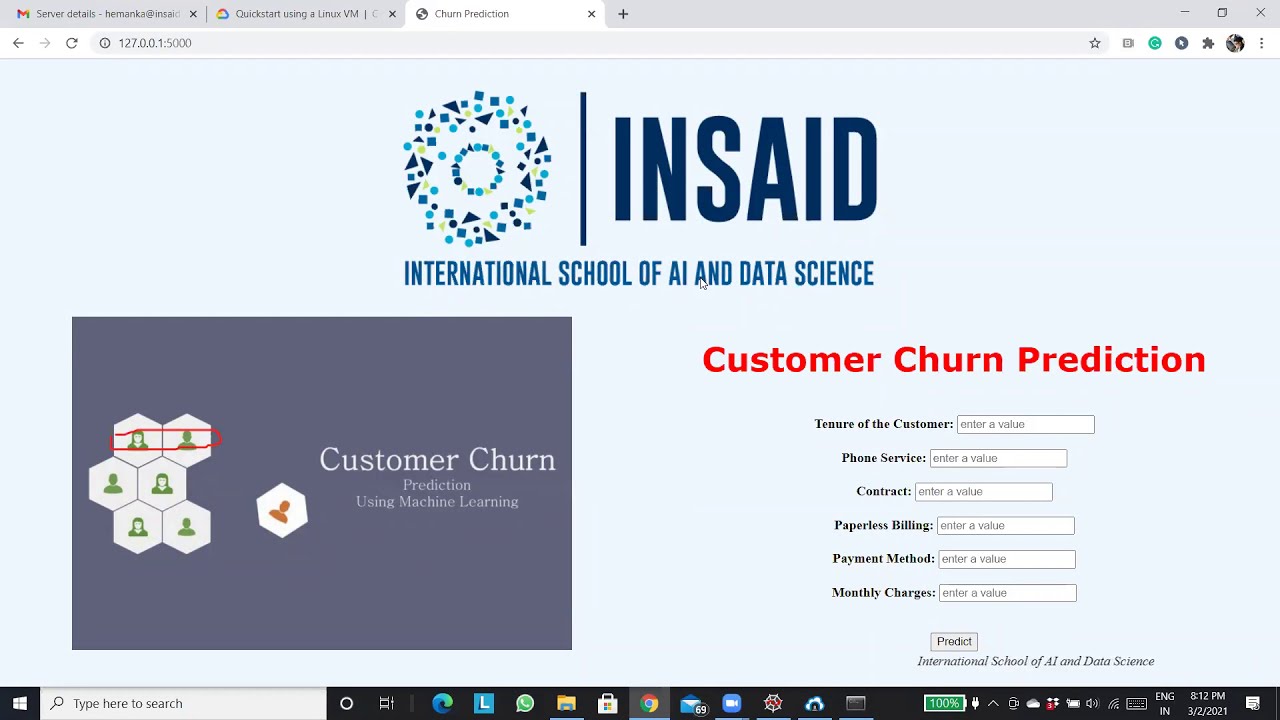Open the Extensions puzzle menu

1208,43
